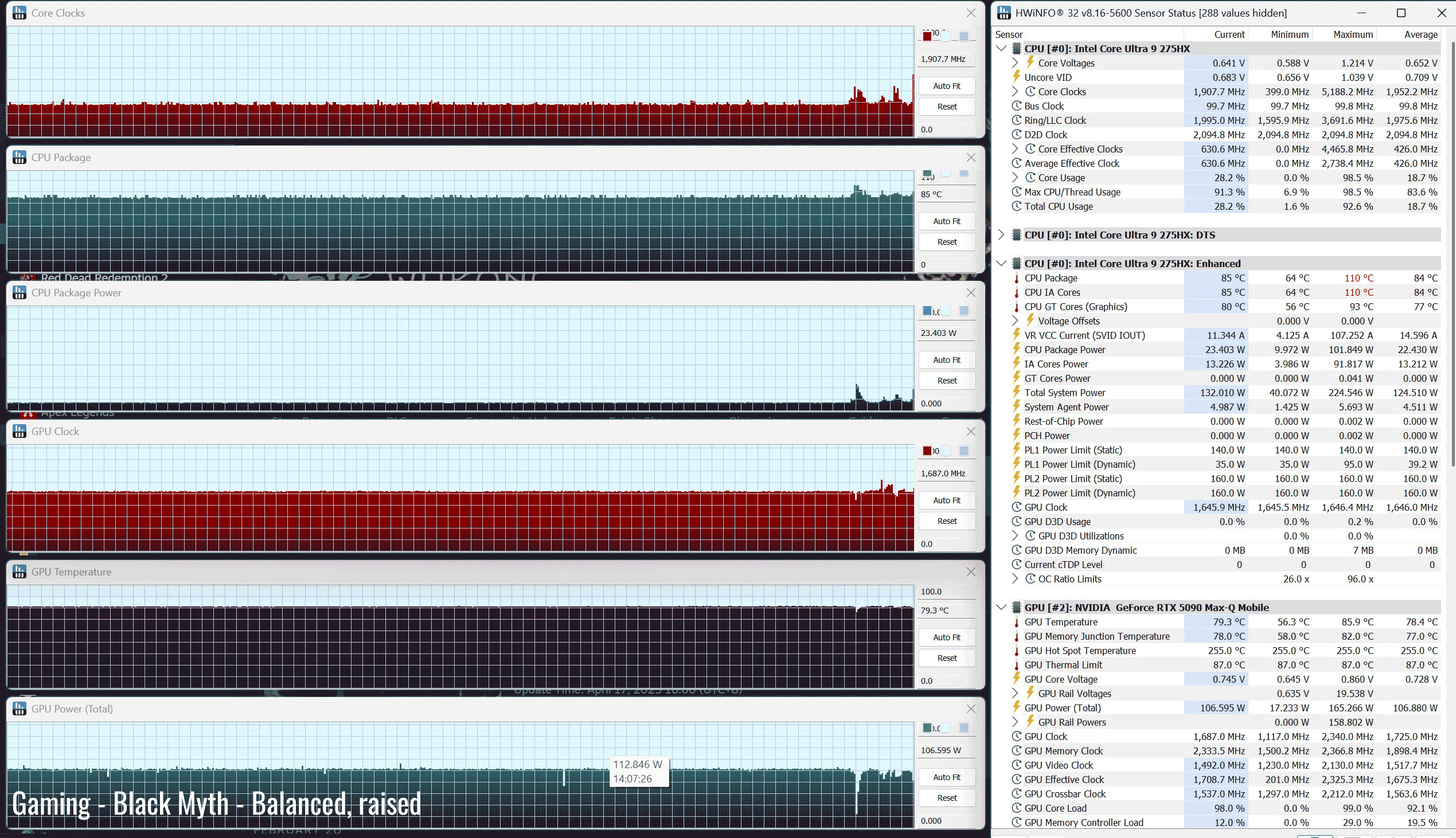
Task: Click the lightning icon beside PL1 Power Limit (Dynamic)
Action: pyautogui.click(x=1017, y=464)
